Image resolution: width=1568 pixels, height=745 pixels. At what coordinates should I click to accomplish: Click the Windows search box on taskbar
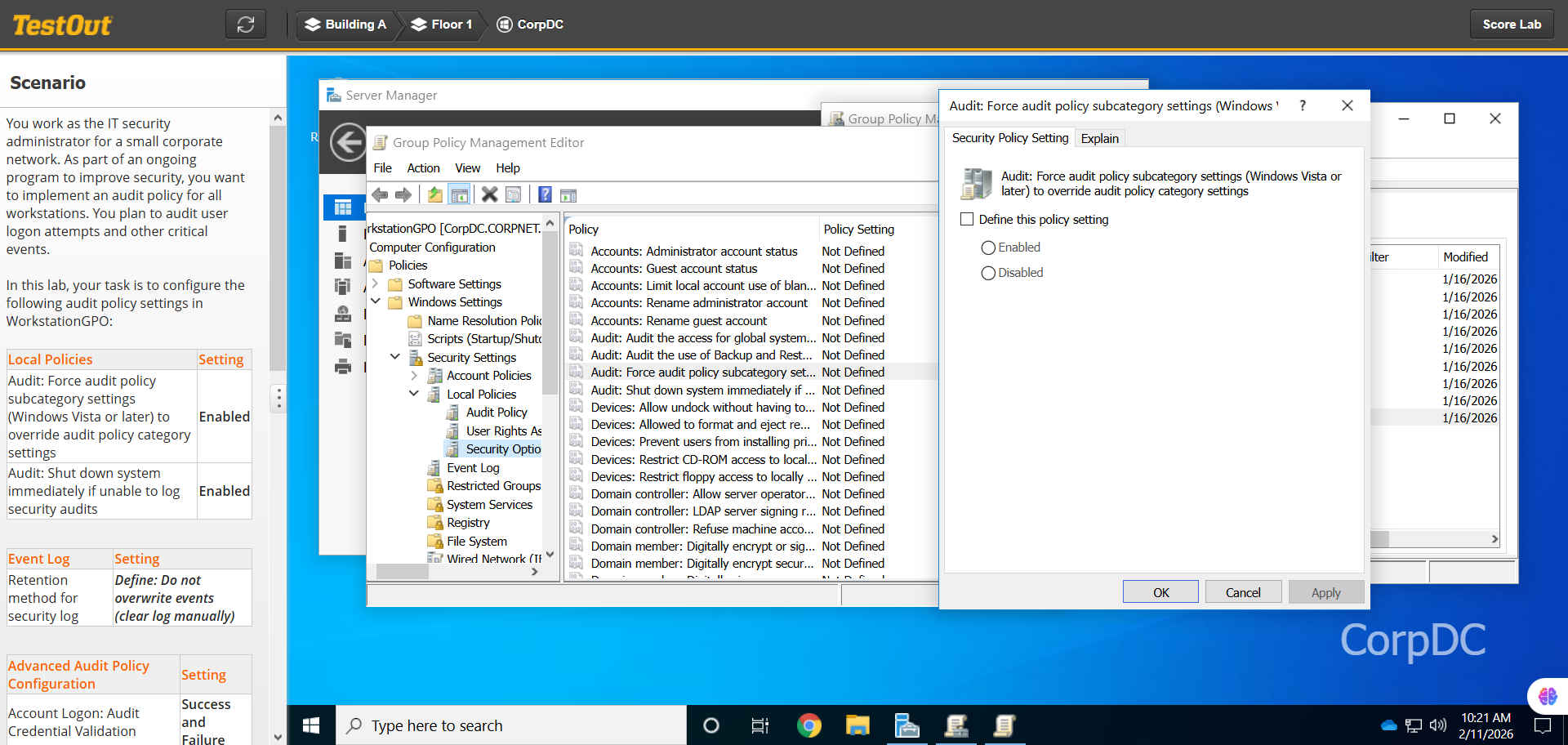[x=511, y=725]
